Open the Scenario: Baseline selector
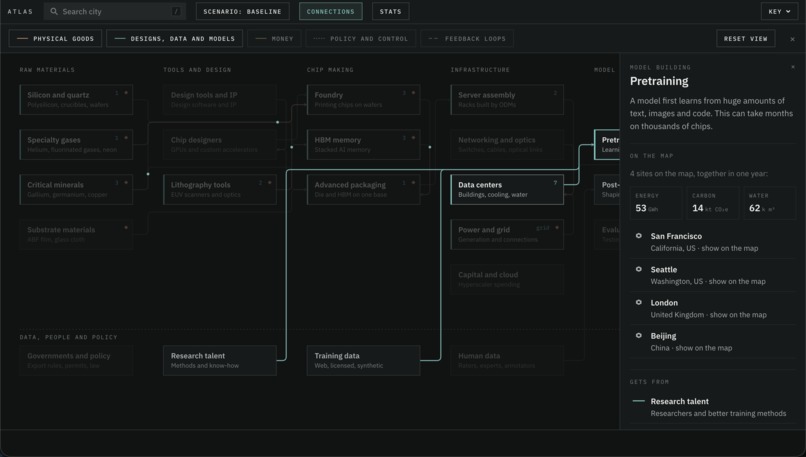Screen dimensions: 806x457 click(242, 11)
